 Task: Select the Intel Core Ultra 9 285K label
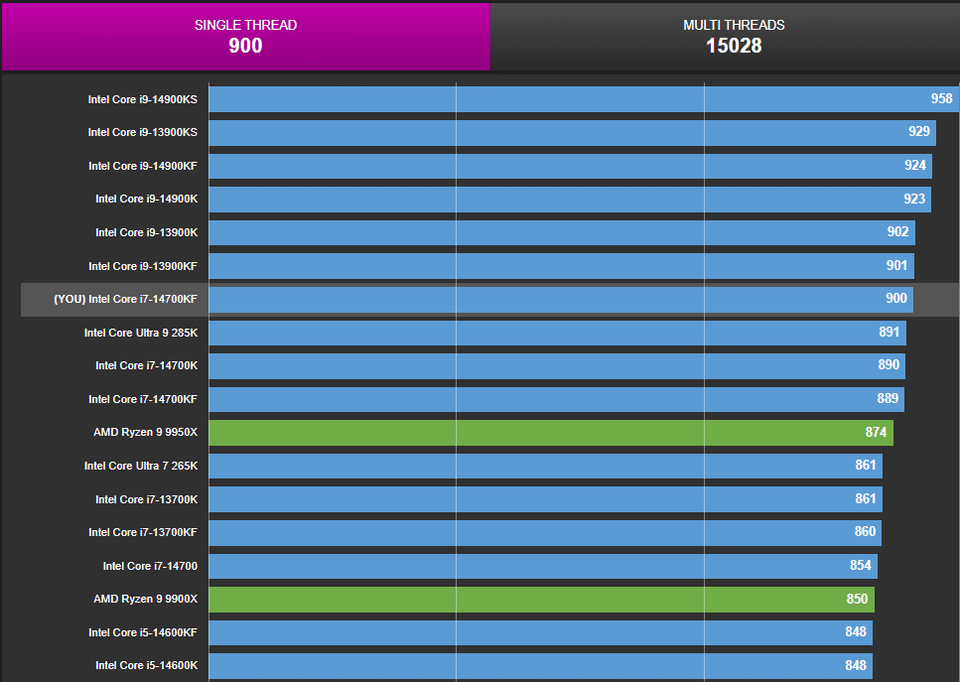tap(141, 333)
